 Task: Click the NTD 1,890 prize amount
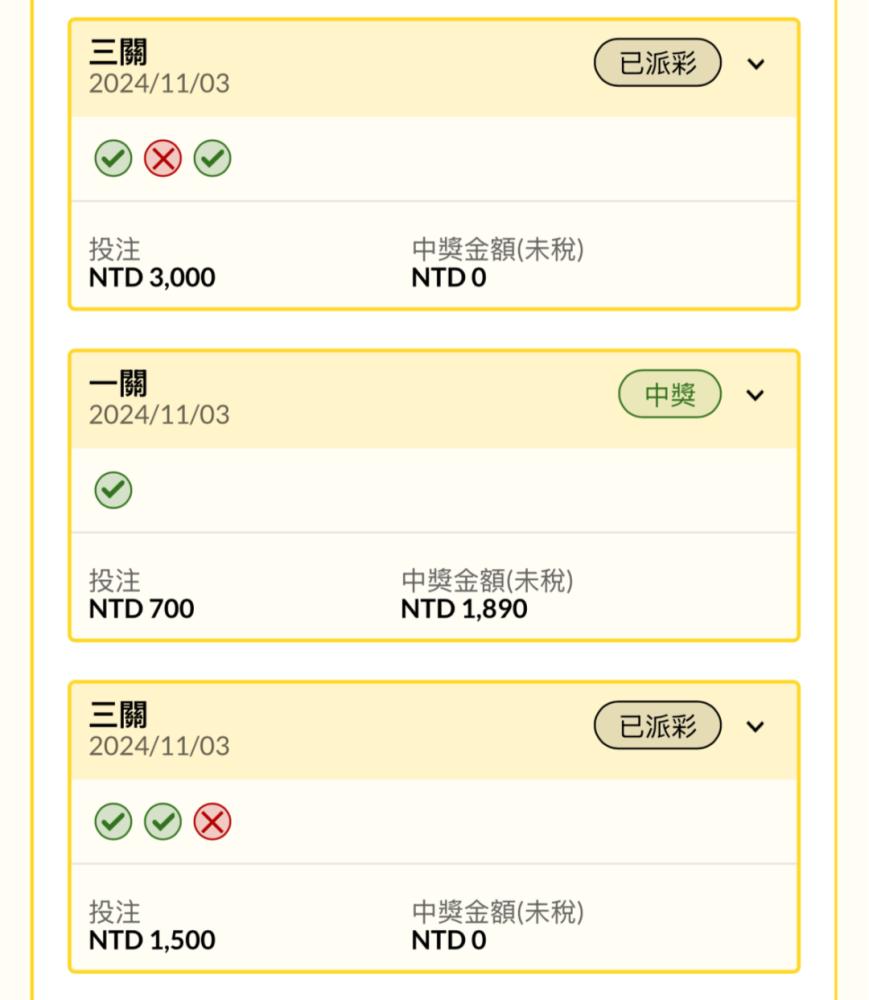(464, 609)
